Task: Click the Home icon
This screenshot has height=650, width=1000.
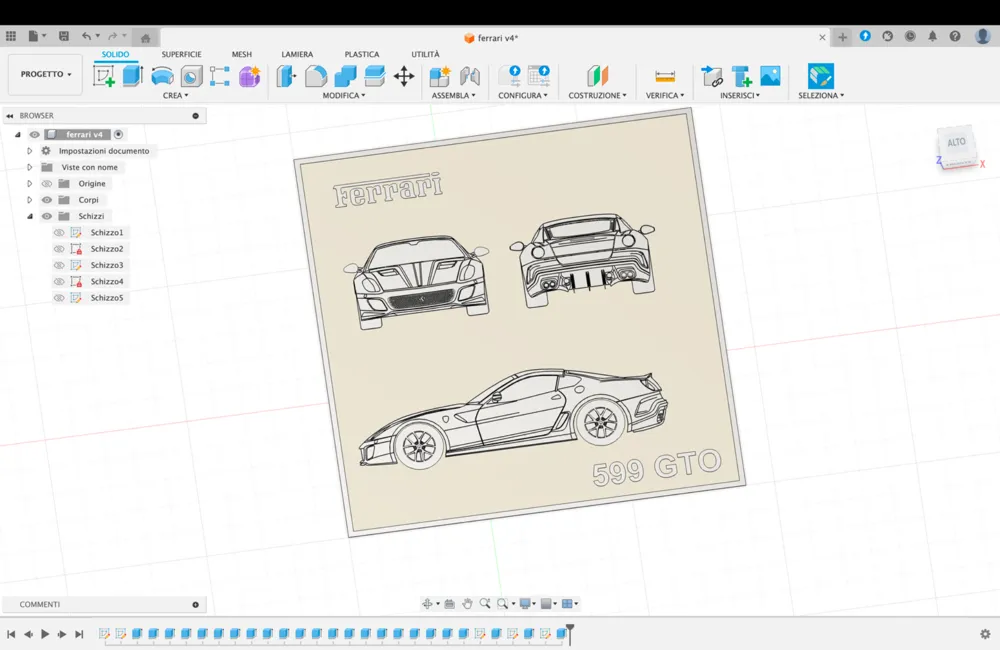Action: (x=145, y=38)
